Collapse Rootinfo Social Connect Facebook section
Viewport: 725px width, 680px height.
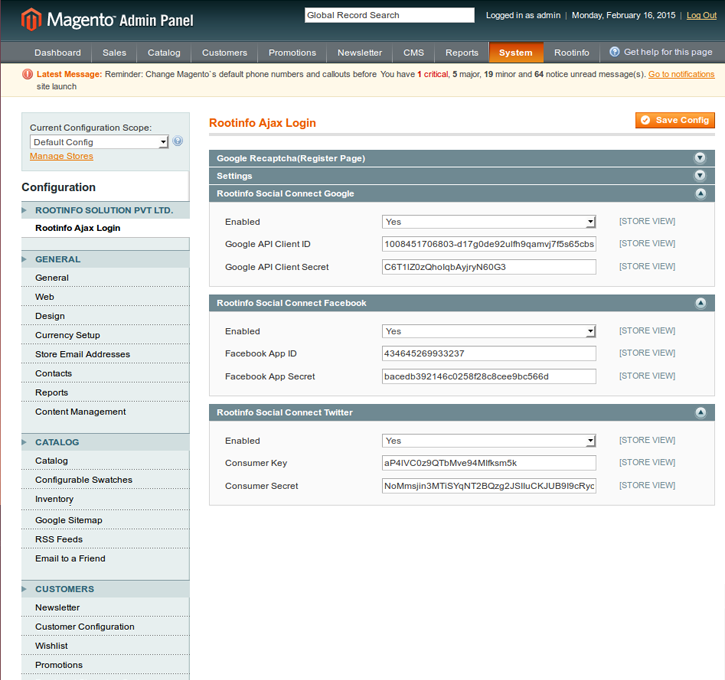[x=700, y=303]
